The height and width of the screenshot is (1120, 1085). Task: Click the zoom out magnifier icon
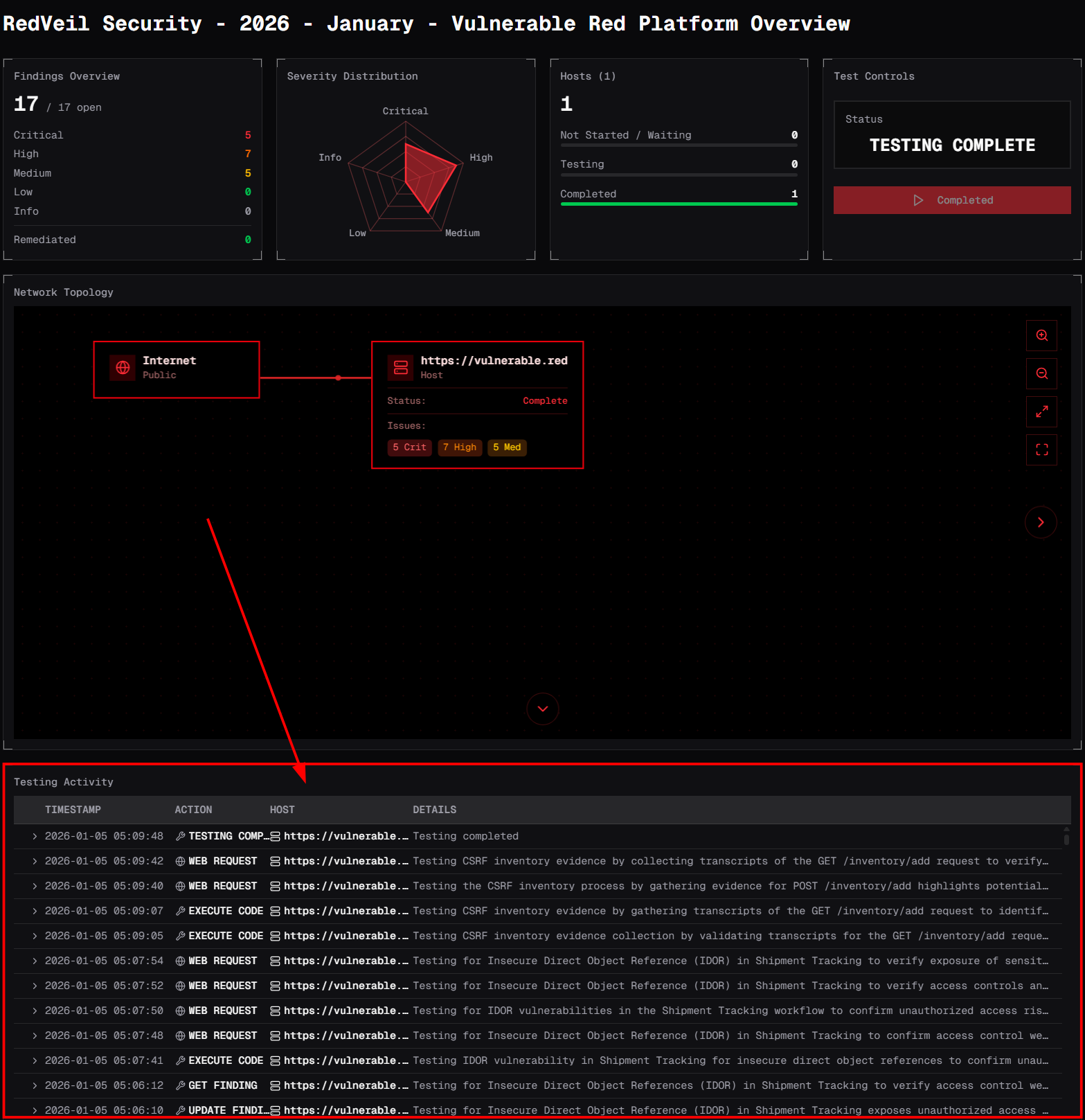click(1041, 374)
